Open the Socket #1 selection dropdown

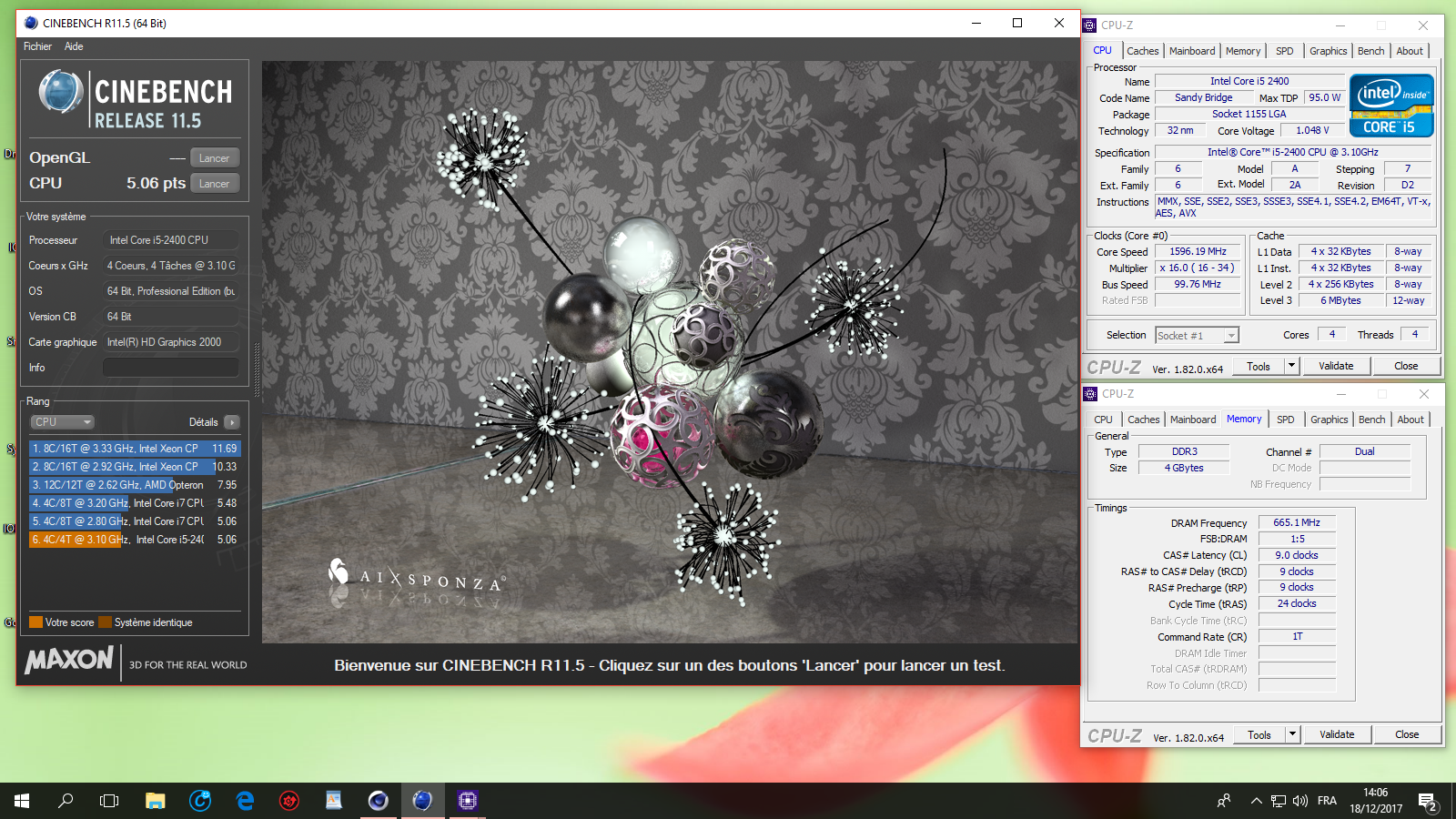1198,336
